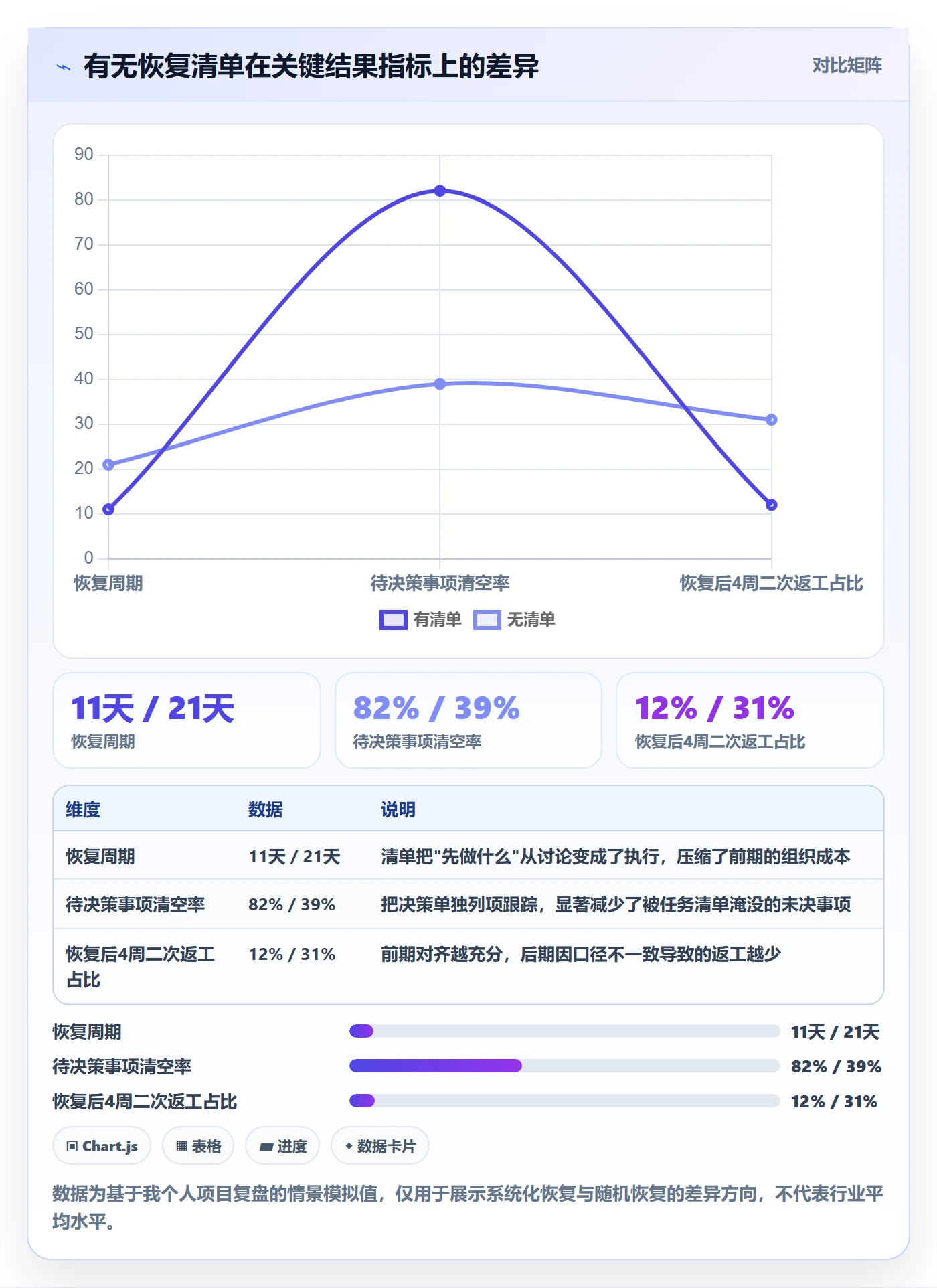Click the description starting 清单把"先做什么"
Viewport: 937px width, 1288px height.
click(616, 857)
